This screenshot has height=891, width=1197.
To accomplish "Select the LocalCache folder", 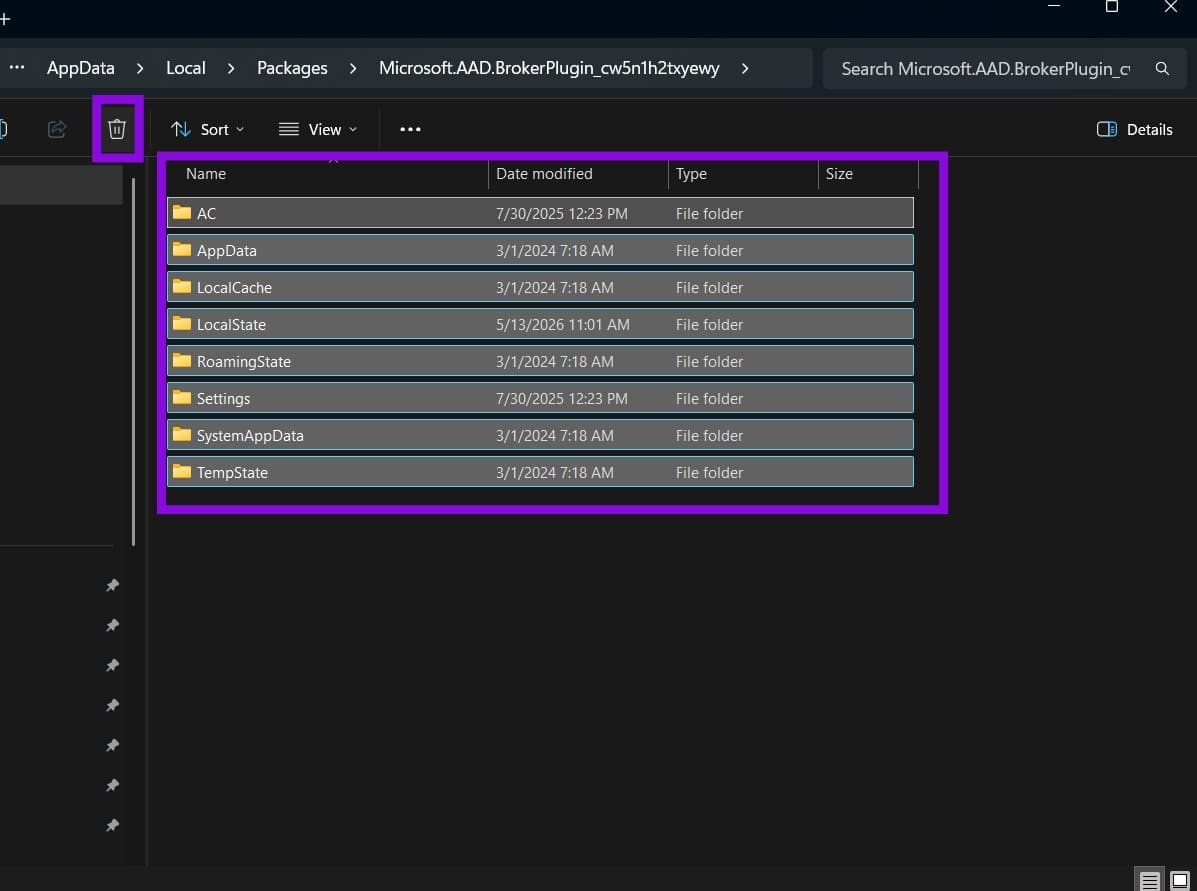I will point(540,287).
